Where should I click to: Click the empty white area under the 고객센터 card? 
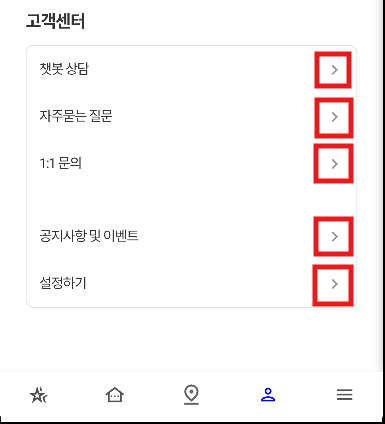tap(191, 338)
